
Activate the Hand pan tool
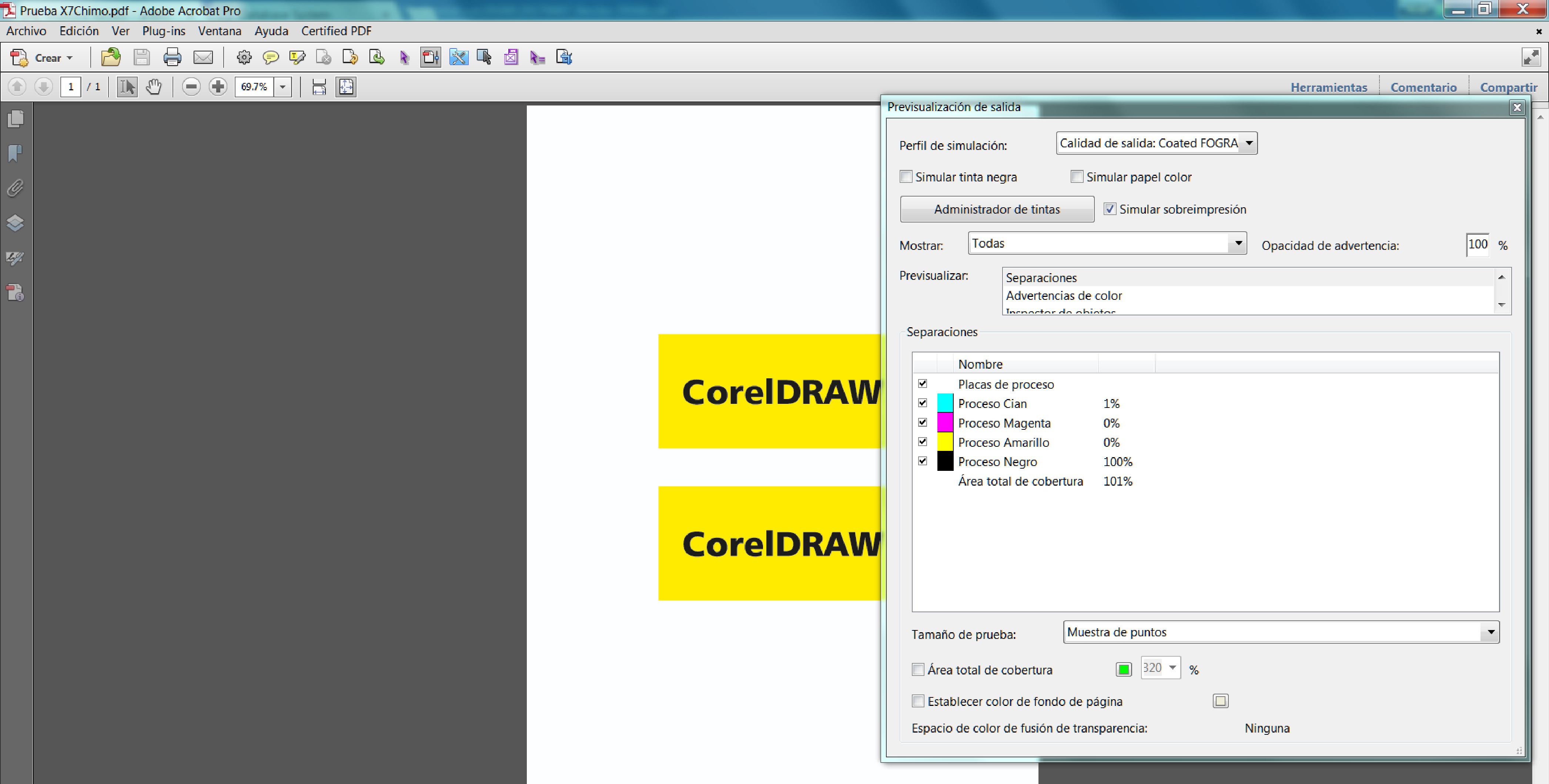pos(154,87)
